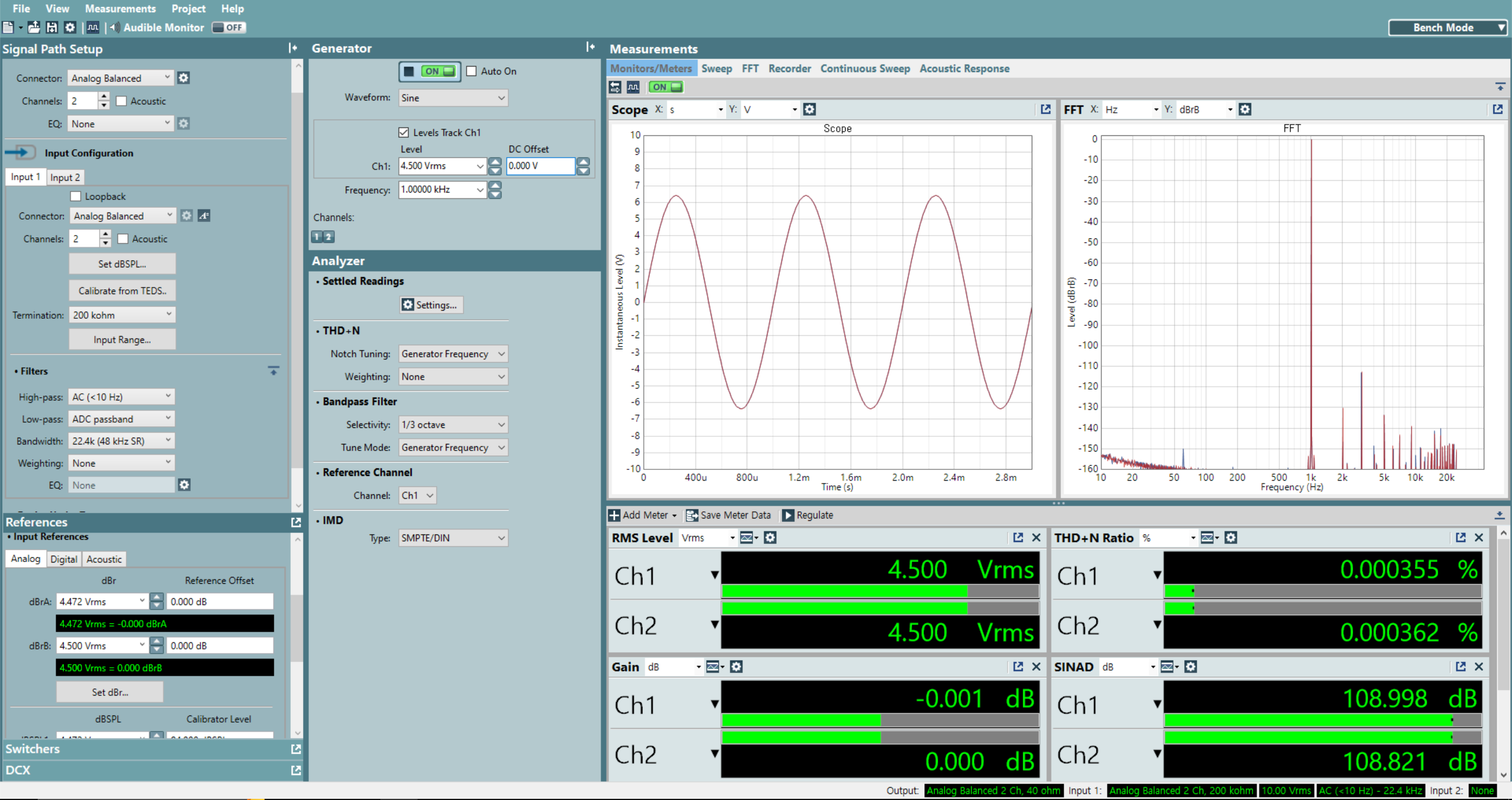Viewport: 1512px width, 800px height.
Task: Open the High-pass filter dropdown
Action: point(122,397)
